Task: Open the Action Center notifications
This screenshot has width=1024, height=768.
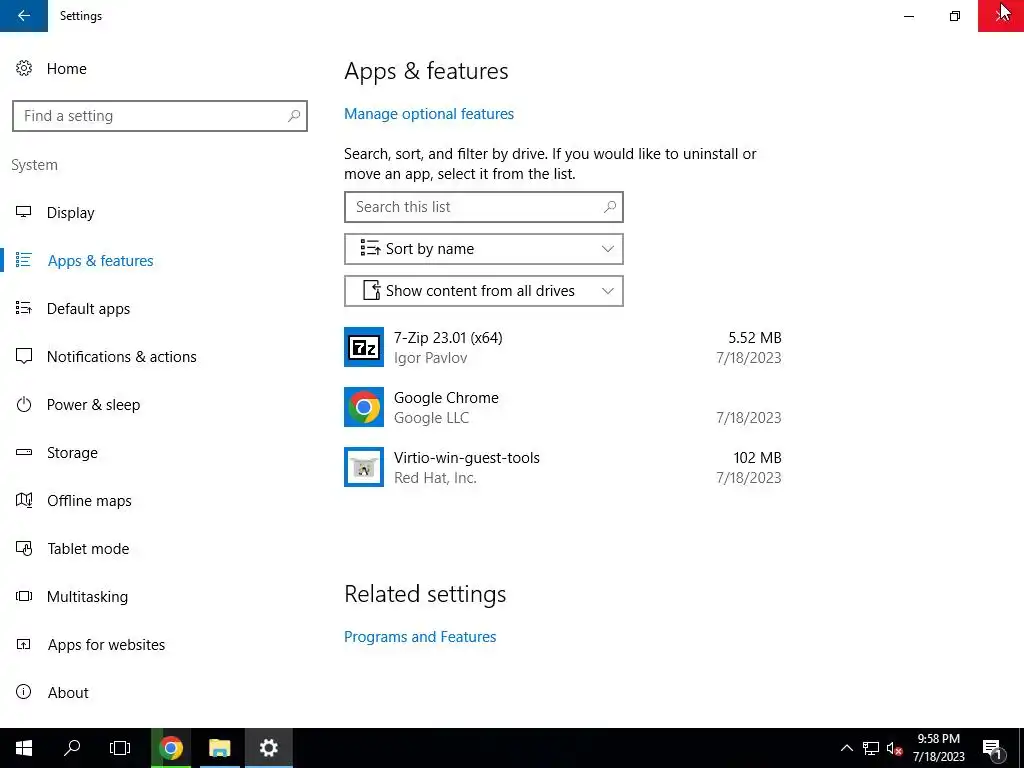Action: [x=993, y=748]
